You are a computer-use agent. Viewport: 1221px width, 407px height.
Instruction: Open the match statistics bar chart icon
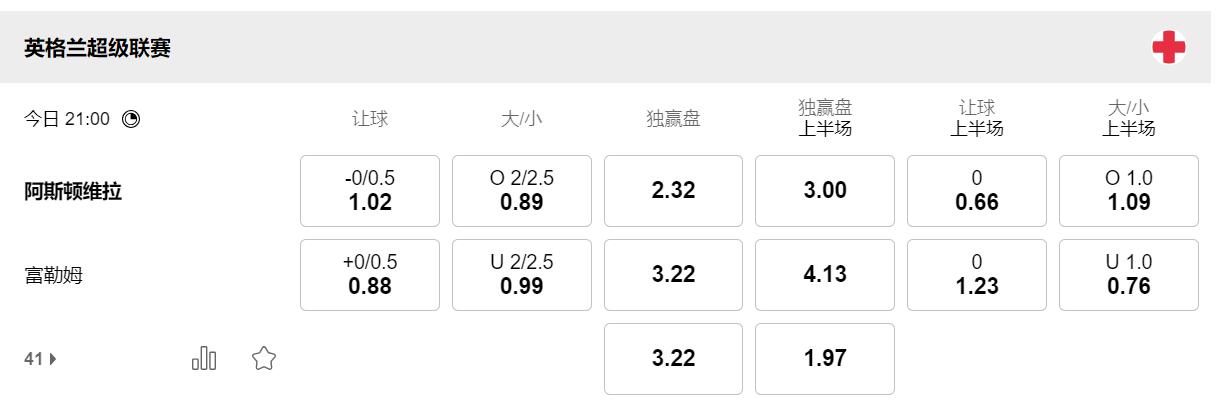[x=204, y=358]
